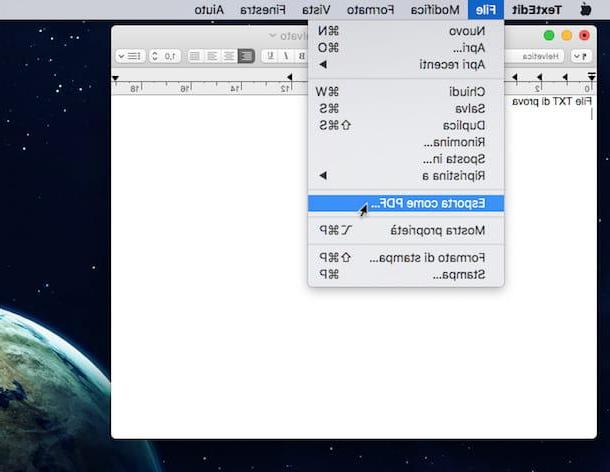Click the highlighted align-left button
Screen dimensions: 610x472
click(x=246, y=56)
